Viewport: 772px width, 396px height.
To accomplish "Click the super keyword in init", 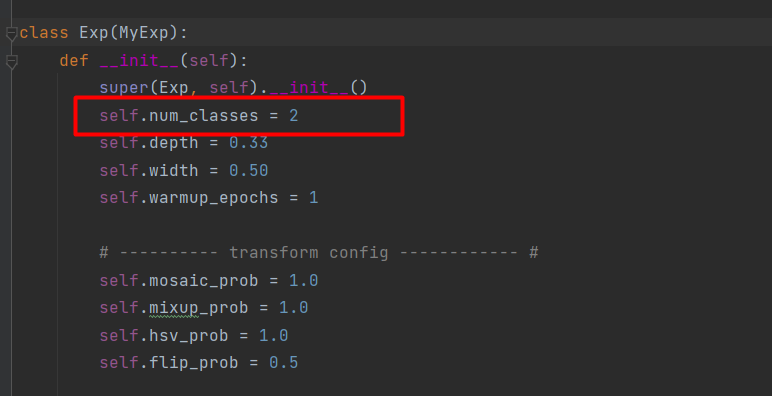I will point(124,88).
